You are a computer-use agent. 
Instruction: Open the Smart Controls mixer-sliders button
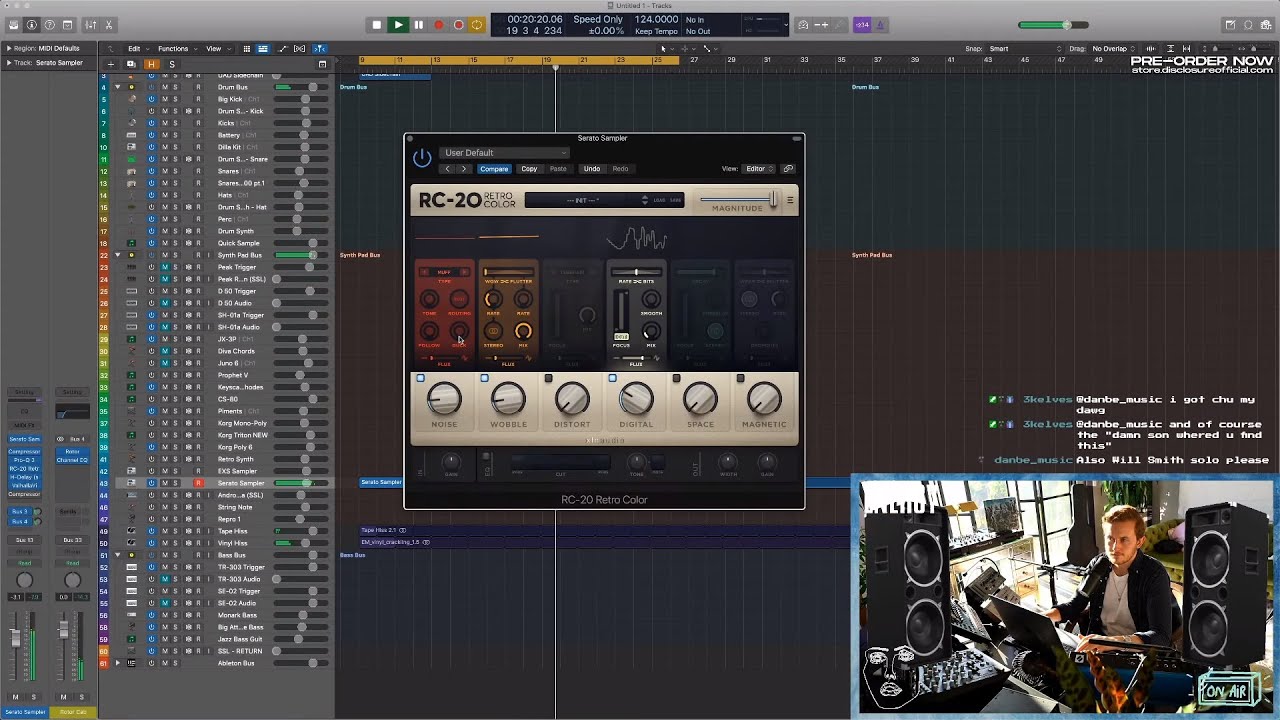(x=91, y=25)
